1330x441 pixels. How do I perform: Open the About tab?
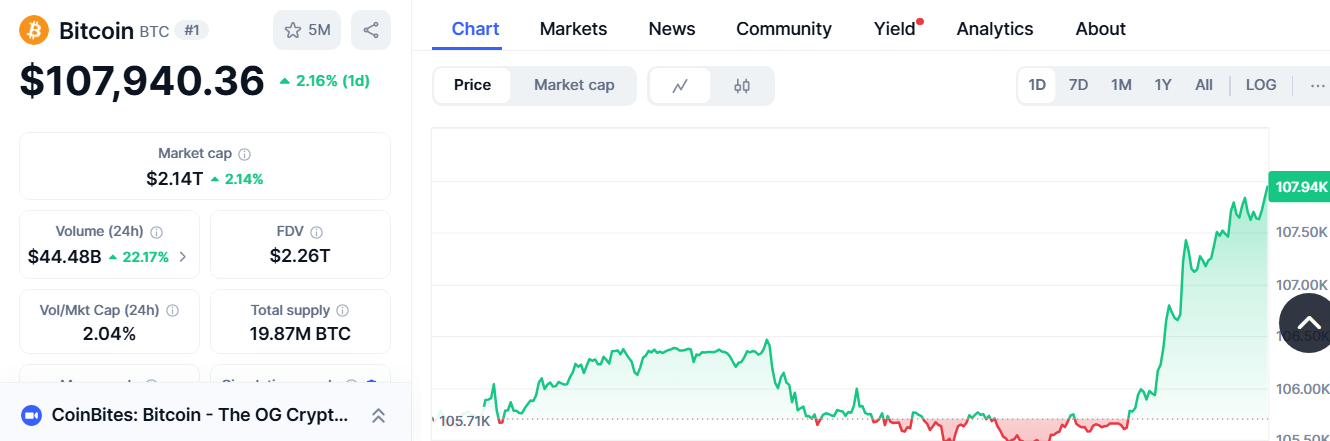click(1101, 29)
